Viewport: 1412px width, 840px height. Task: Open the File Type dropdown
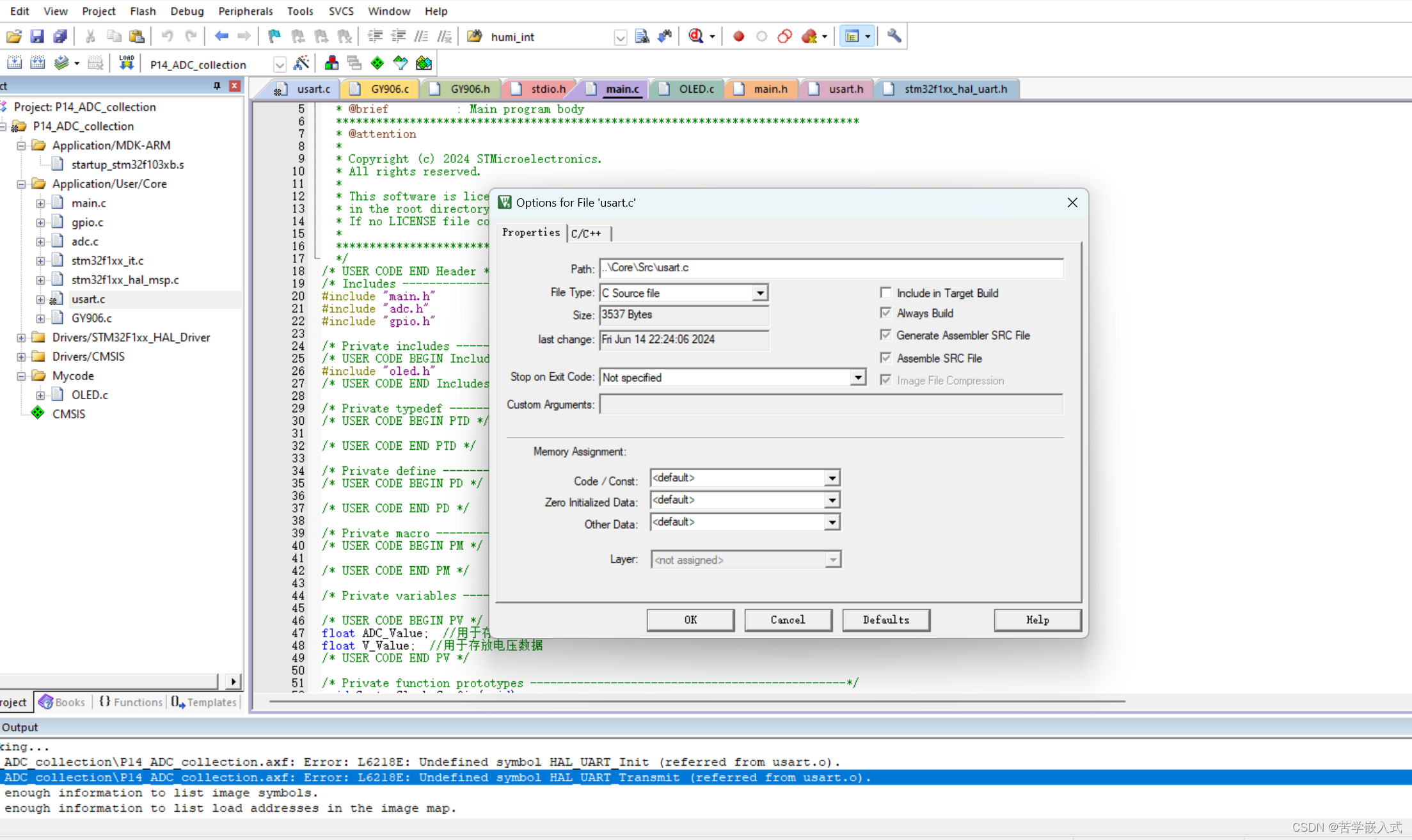pyautogui.click(x=760, y=292)
